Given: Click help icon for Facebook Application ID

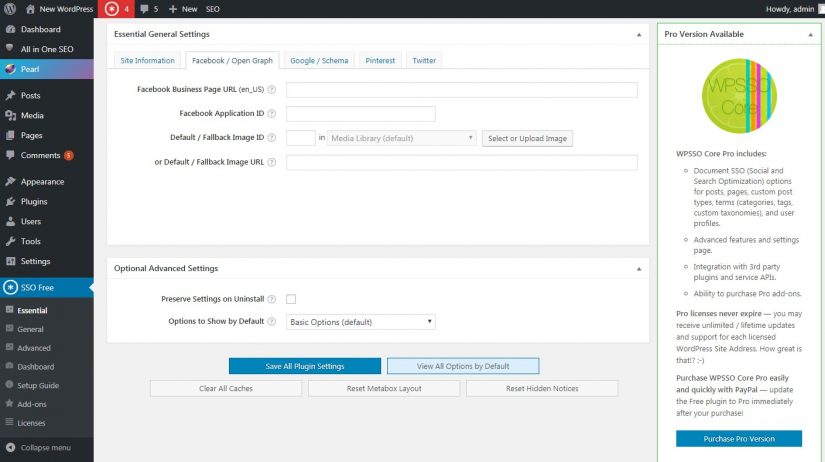Looking at the screenshot, I should coord(271,113).
